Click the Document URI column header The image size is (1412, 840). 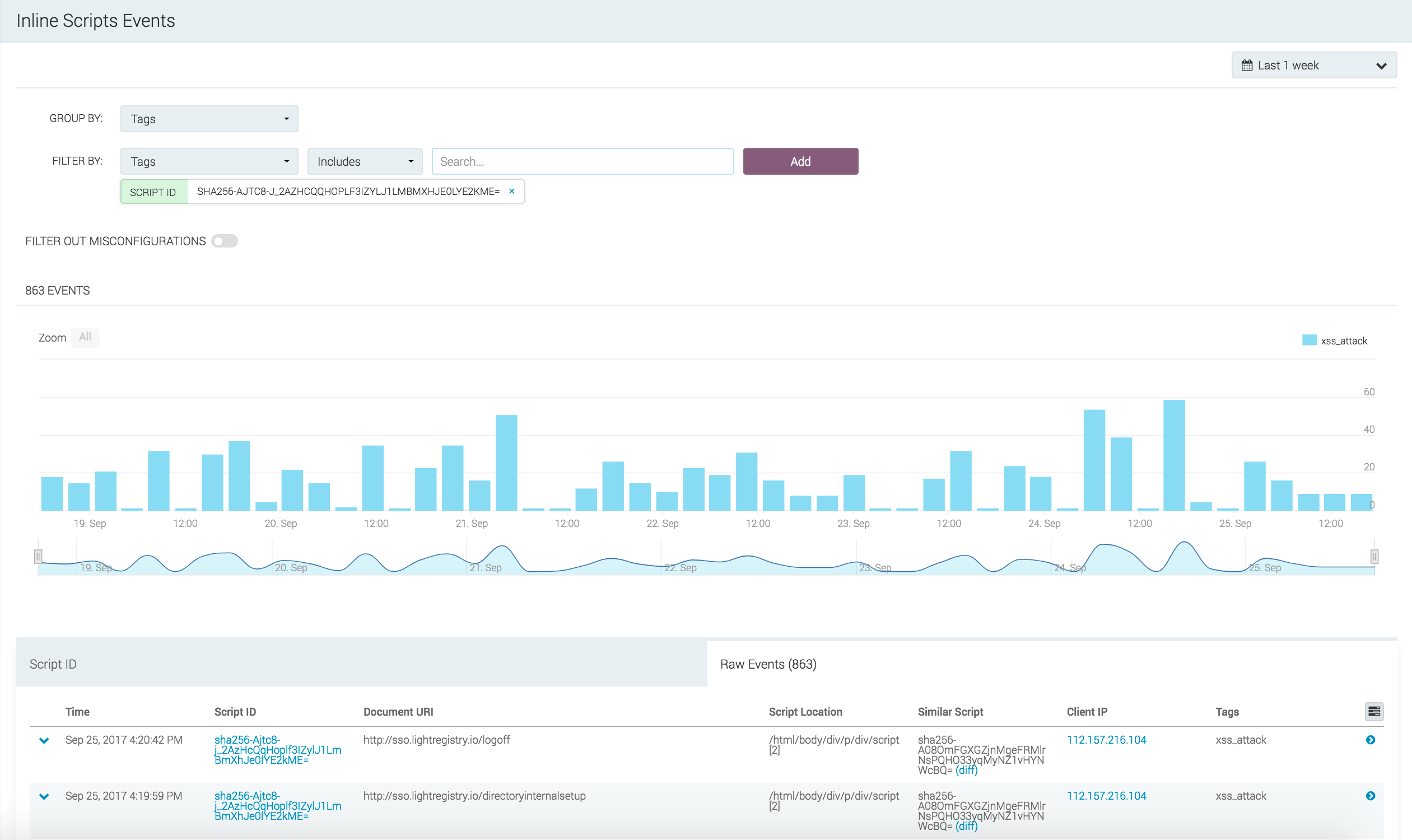point(398,712)
